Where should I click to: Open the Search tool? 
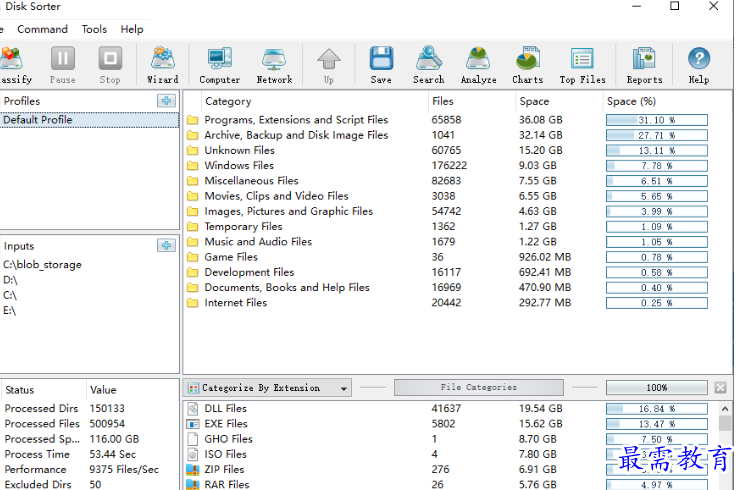tap(429, 65)
